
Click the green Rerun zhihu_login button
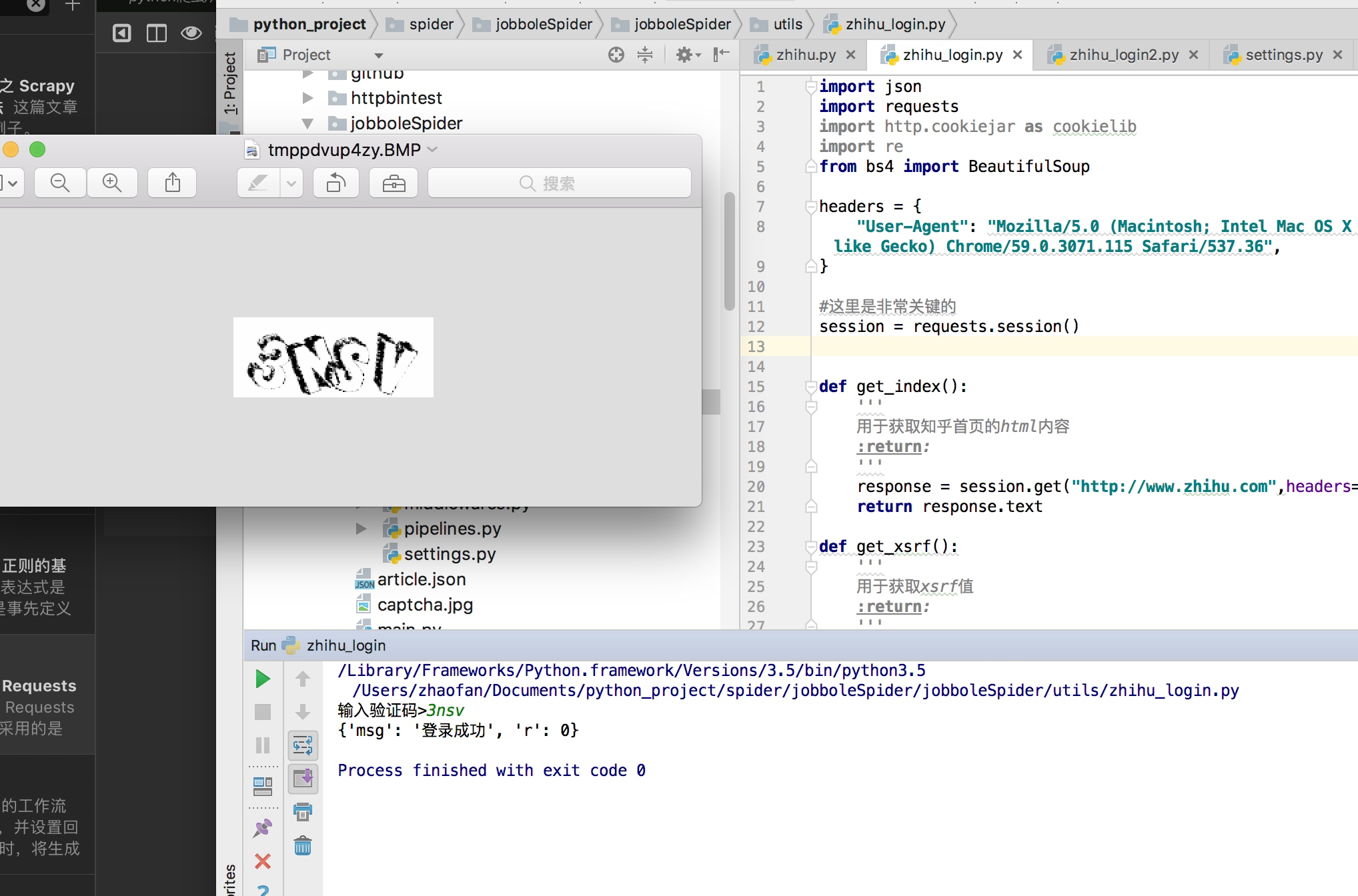pos(263,679)
